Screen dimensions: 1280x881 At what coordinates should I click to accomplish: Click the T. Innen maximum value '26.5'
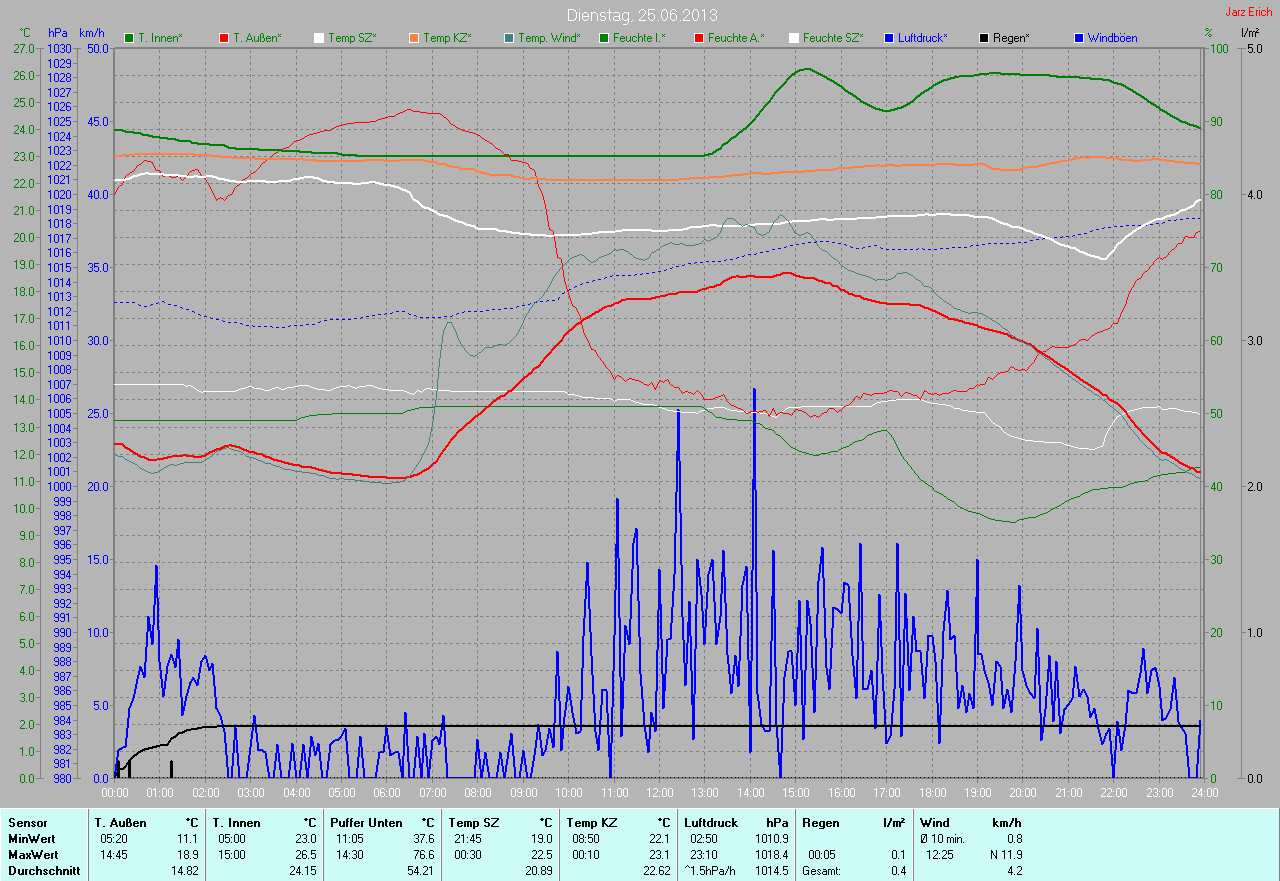[306, 854]
